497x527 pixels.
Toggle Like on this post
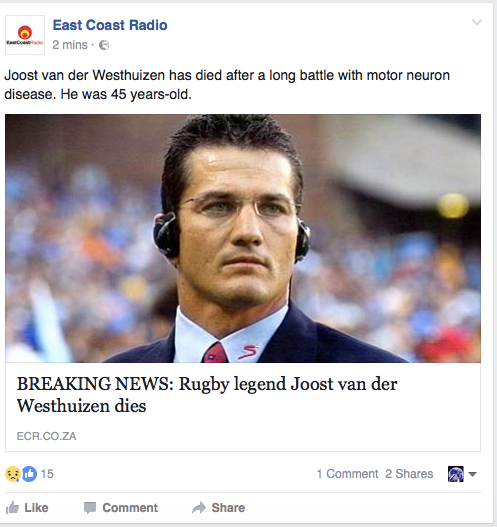coord(27,508)
